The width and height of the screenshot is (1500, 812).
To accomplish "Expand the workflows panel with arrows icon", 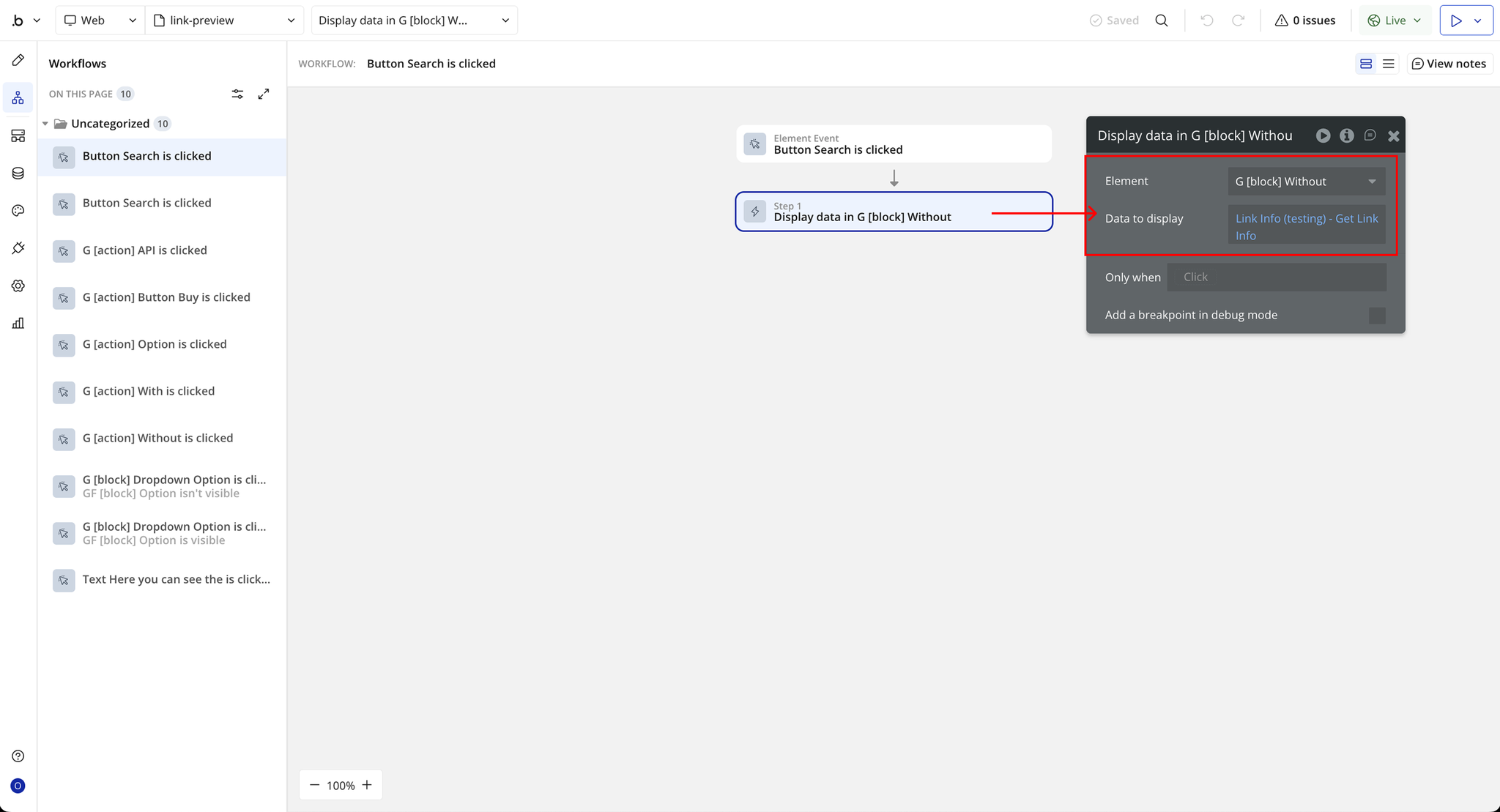I will pyautogui.click(x=264, y=94).
